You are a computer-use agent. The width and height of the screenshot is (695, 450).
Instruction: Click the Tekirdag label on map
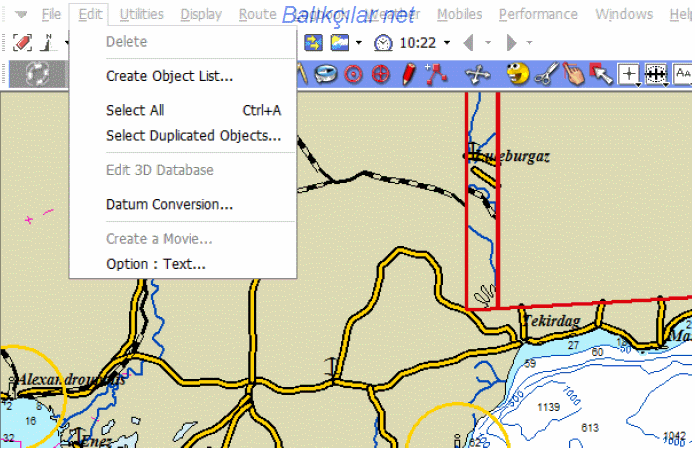click(x=550, y=320)
